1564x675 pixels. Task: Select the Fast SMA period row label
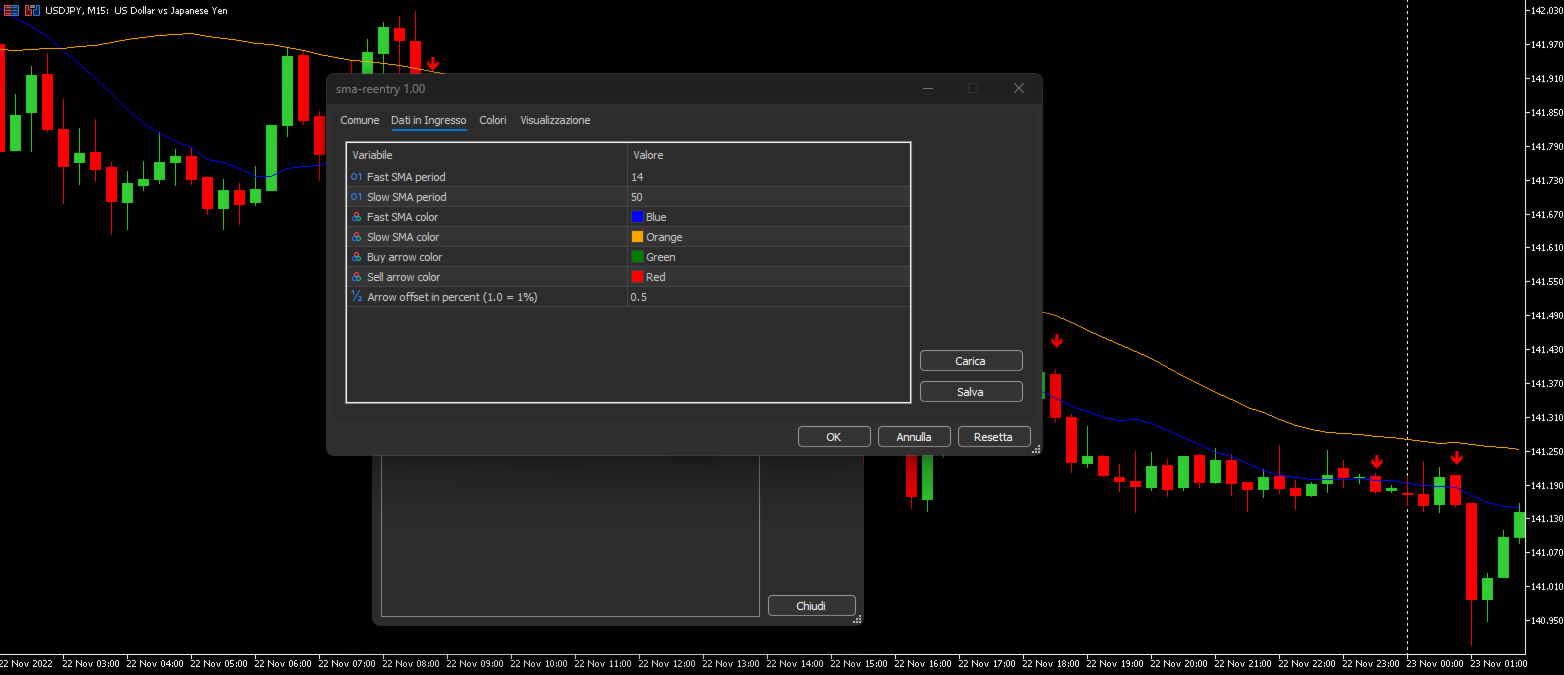click(x=406, y=177)
